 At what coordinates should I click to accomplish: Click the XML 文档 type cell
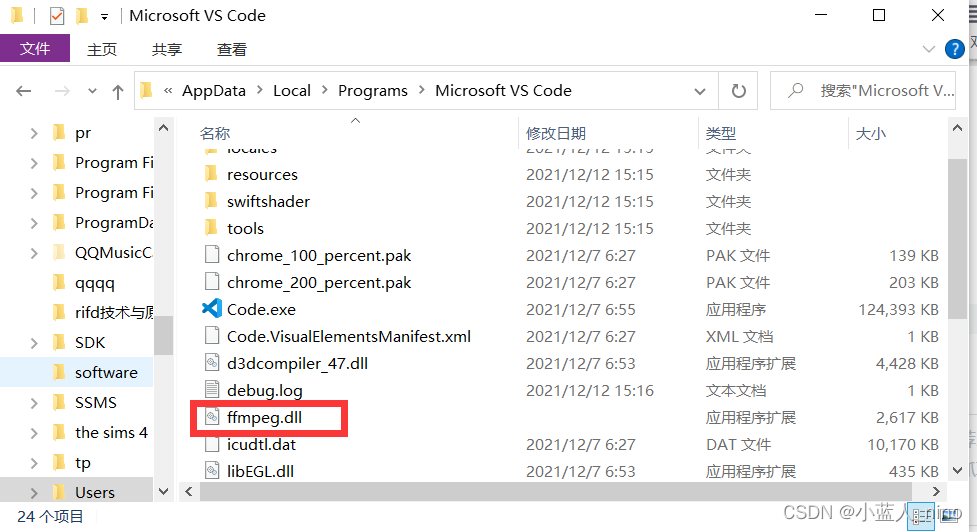pos(739,336)
